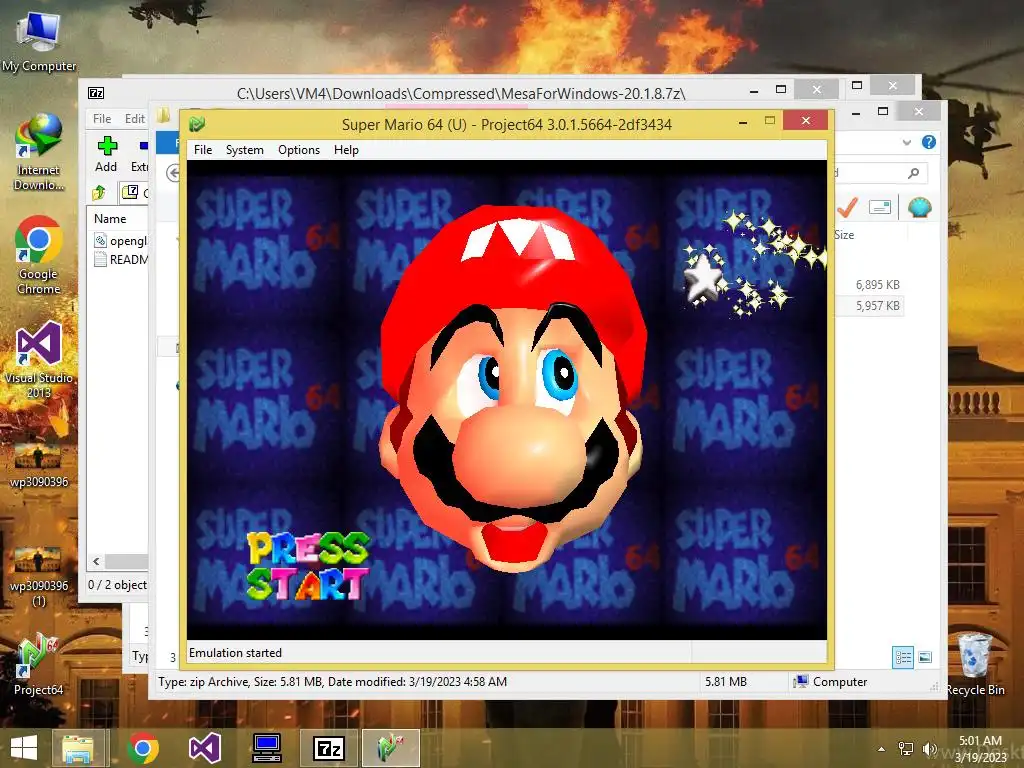Screen dimensions: 1024x768
Task: Open the Options menu in Project64
Action: (x=298, y=150)
